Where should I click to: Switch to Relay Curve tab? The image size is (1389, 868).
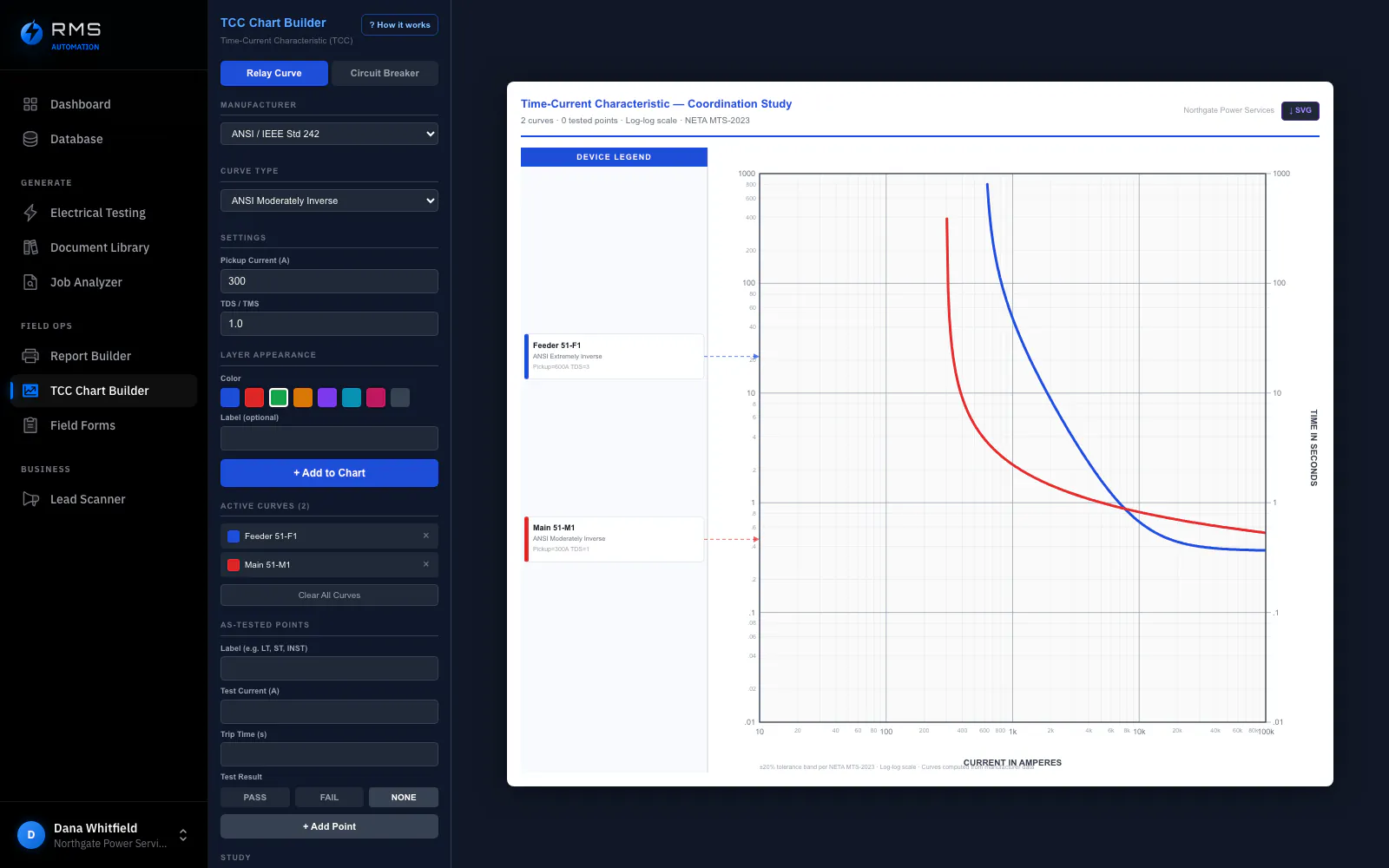[274, 73]
